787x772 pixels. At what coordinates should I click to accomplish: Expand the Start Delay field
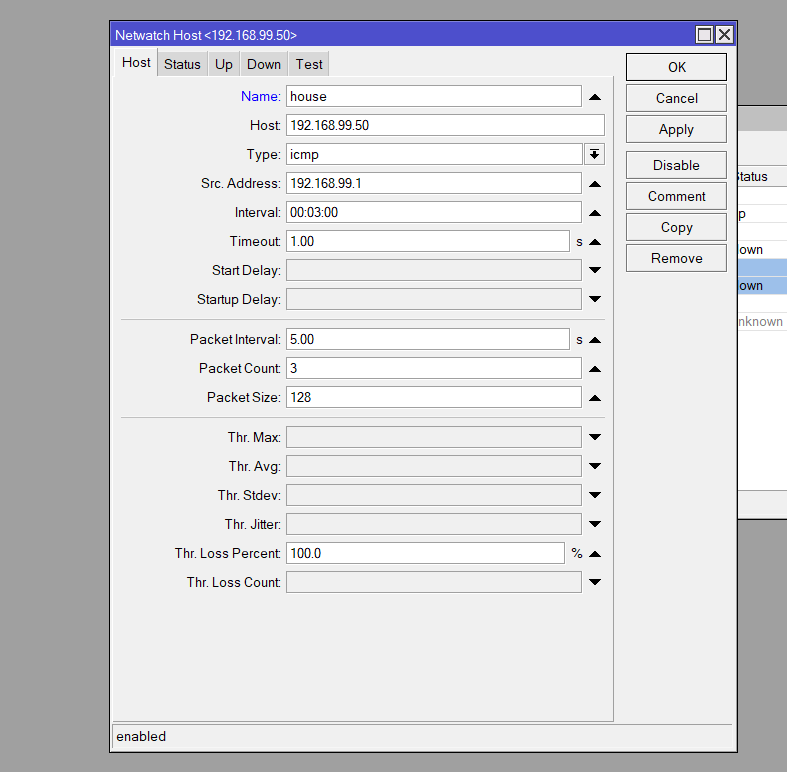pos(595,270)
